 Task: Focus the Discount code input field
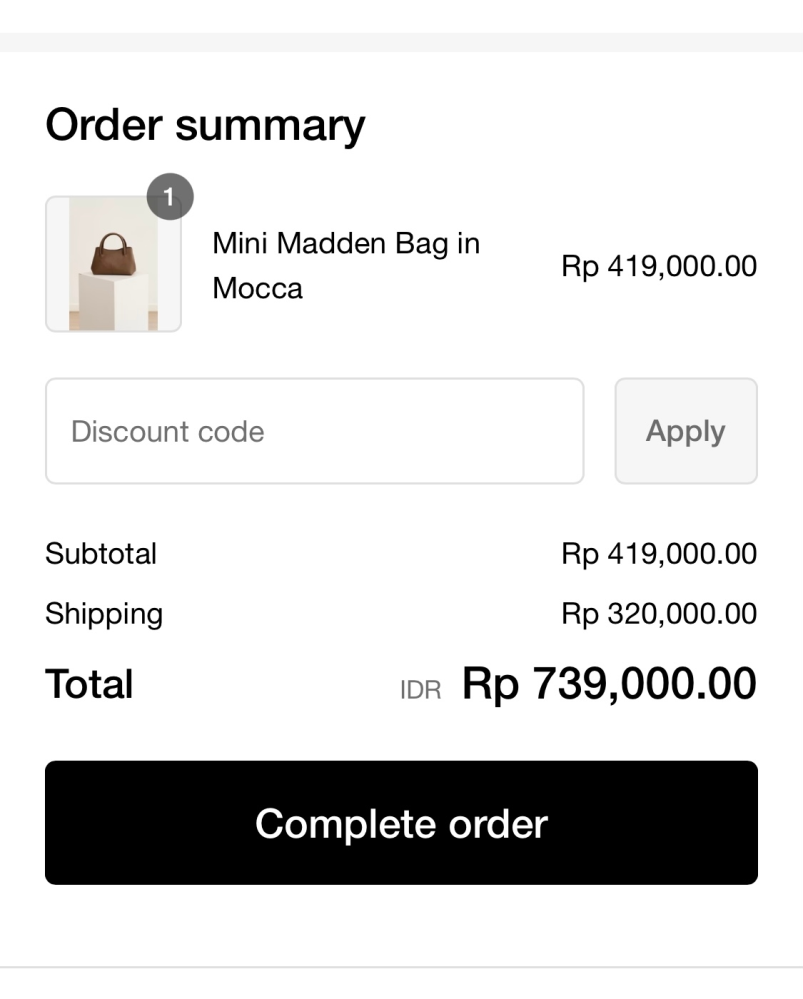point(314,431)
